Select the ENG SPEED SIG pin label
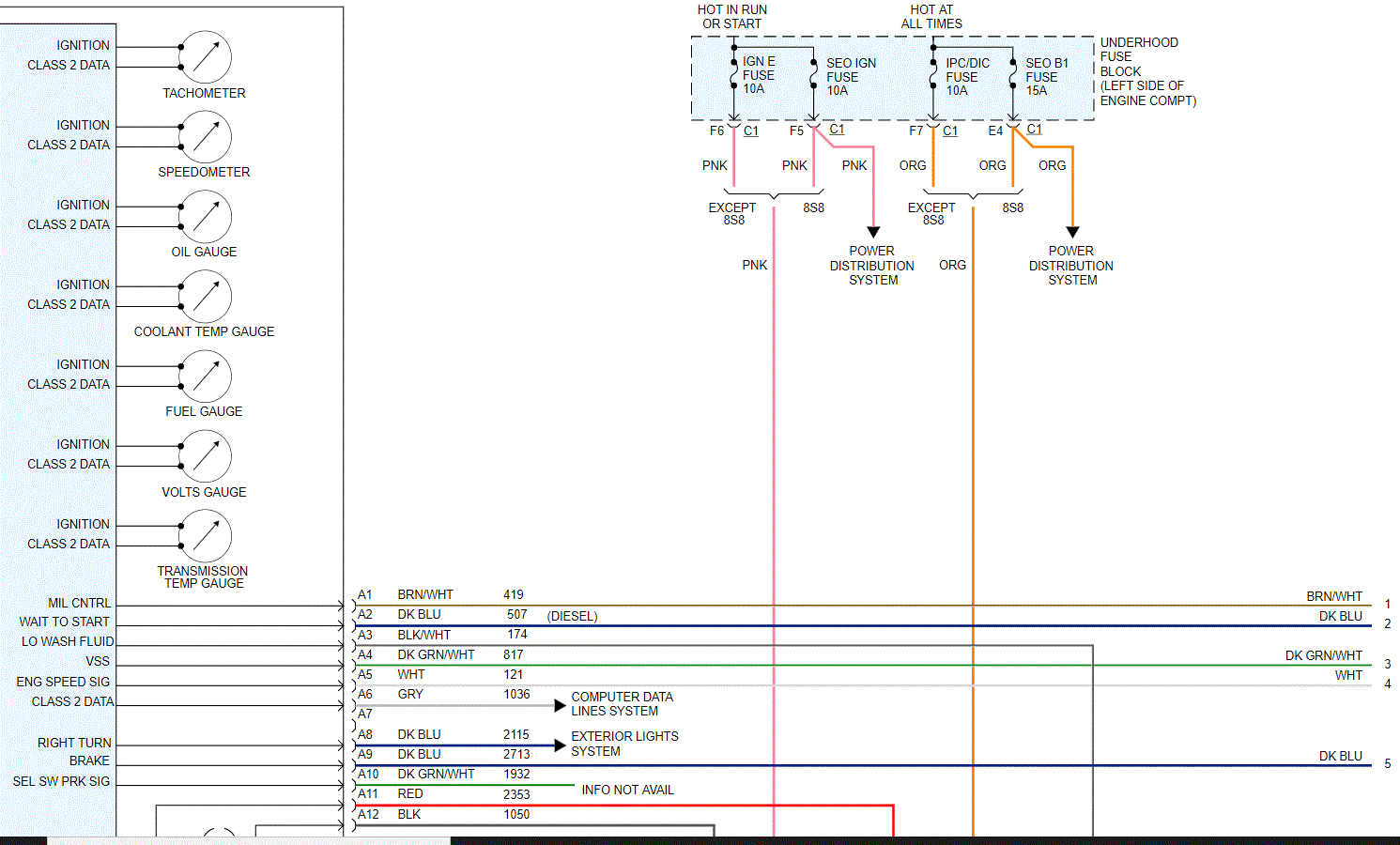Image resolution: width=1400 pixels, height=845 pixels. (x=63, y=682)
